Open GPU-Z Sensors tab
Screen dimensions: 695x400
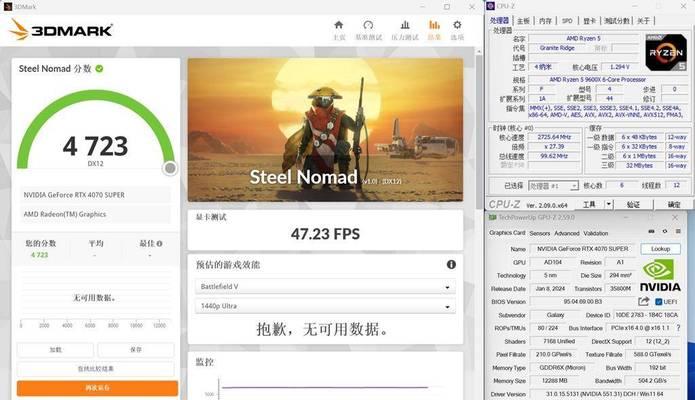coord(539,233)
